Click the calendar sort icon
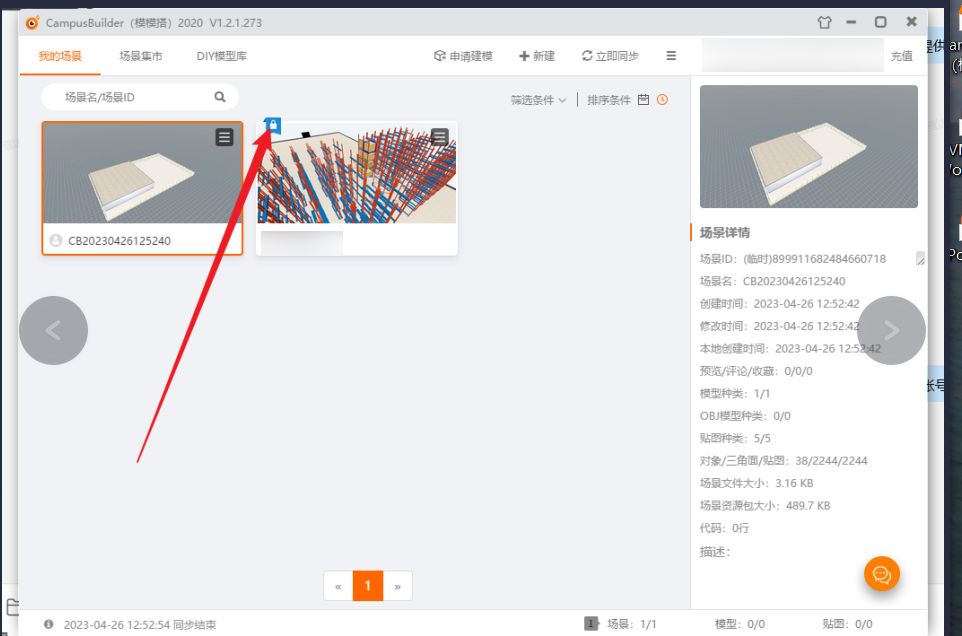This screenshot has height=636, width=962. point(643,100)
